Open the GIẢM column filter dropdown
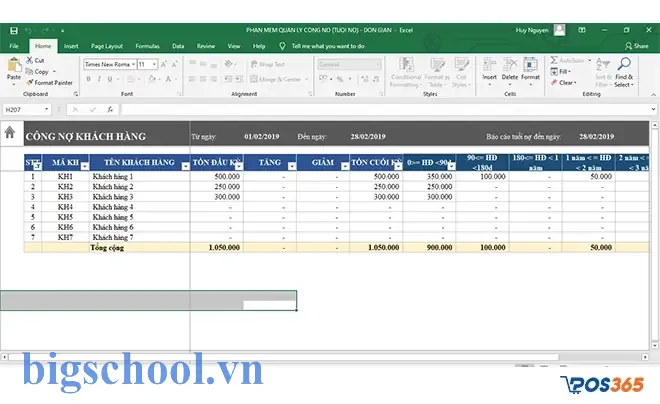The width and height of the screenshot is (660, 404). click(x=345, y=166)
